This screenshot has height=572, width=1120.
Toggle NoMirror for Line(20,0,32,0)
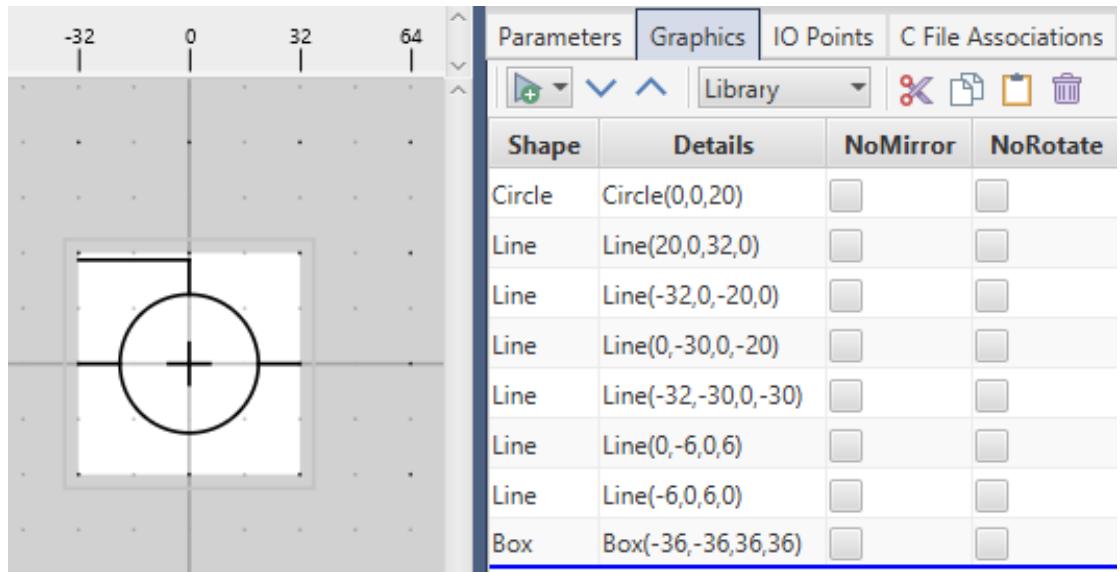point(846,245)
